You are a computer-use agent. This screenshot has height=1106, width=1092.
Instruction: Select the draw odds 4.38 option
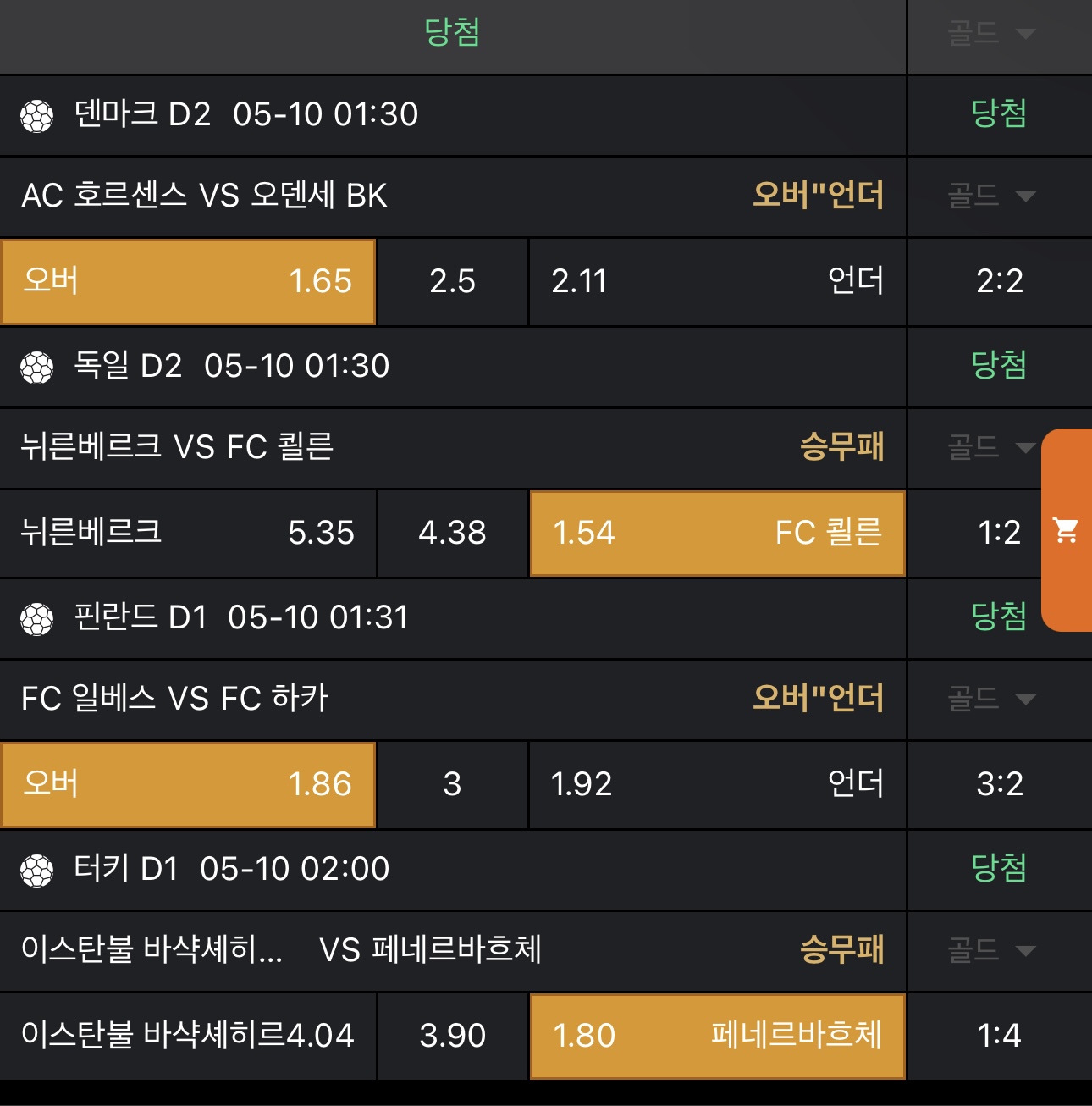pos(453,534)
